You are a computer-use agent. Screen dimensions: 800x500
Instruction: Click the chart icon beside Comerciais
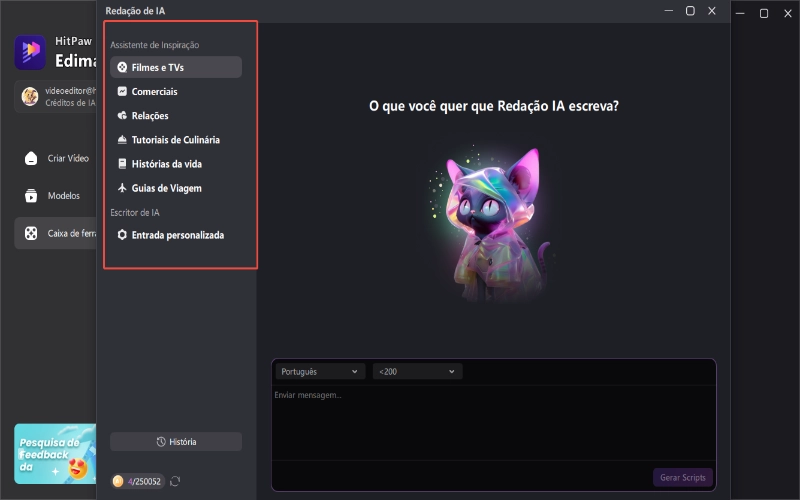(122, 91)
